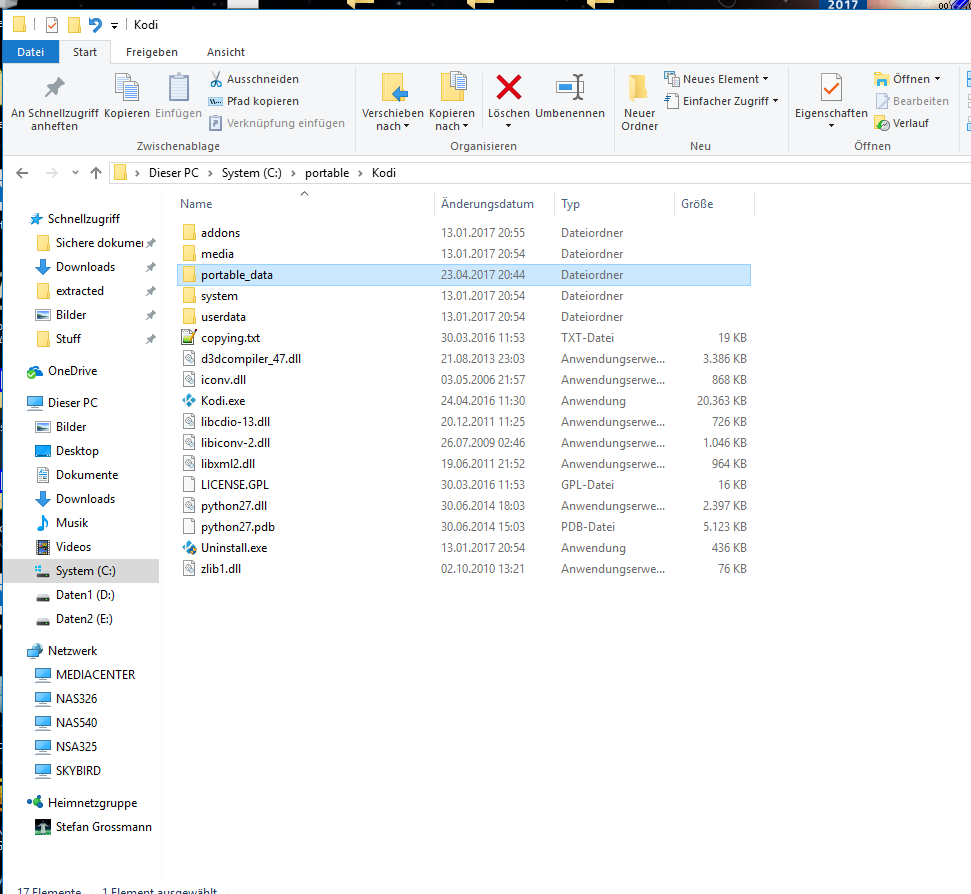Open NAS540 under Netzwerk

click(76, 723)
